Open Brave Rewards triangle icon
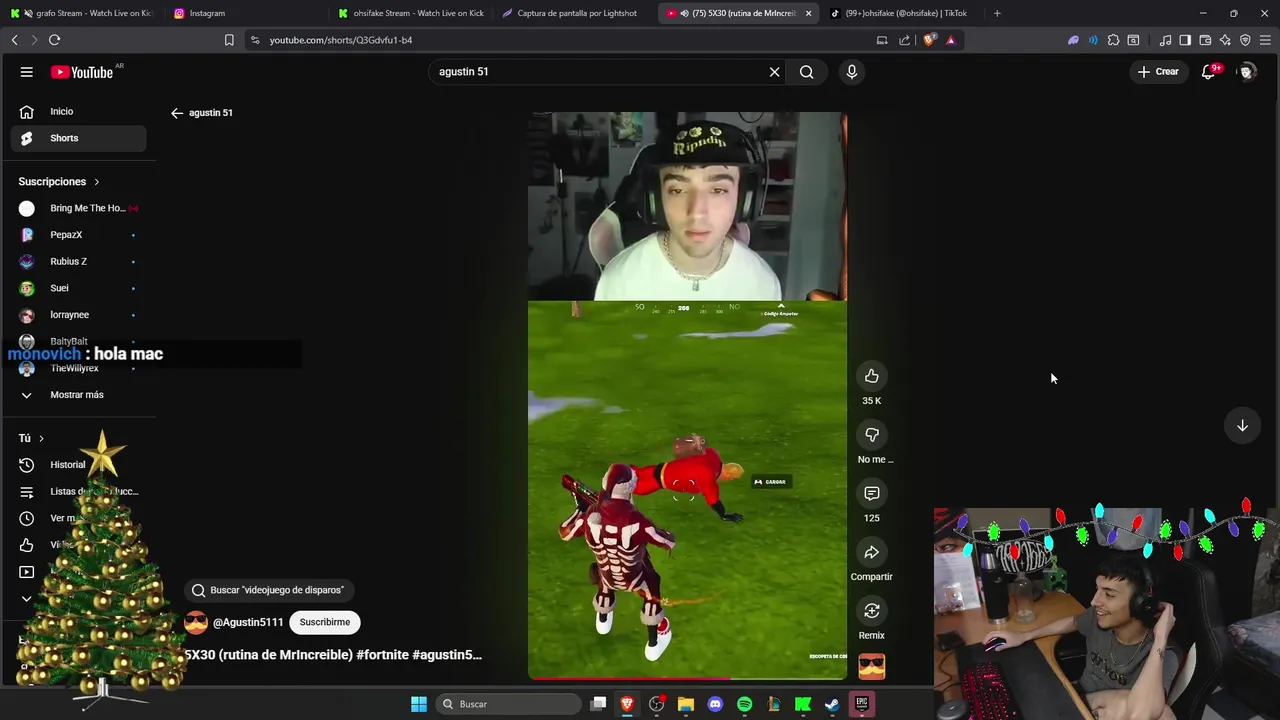The image size is (1280, 720). point(950,40)
